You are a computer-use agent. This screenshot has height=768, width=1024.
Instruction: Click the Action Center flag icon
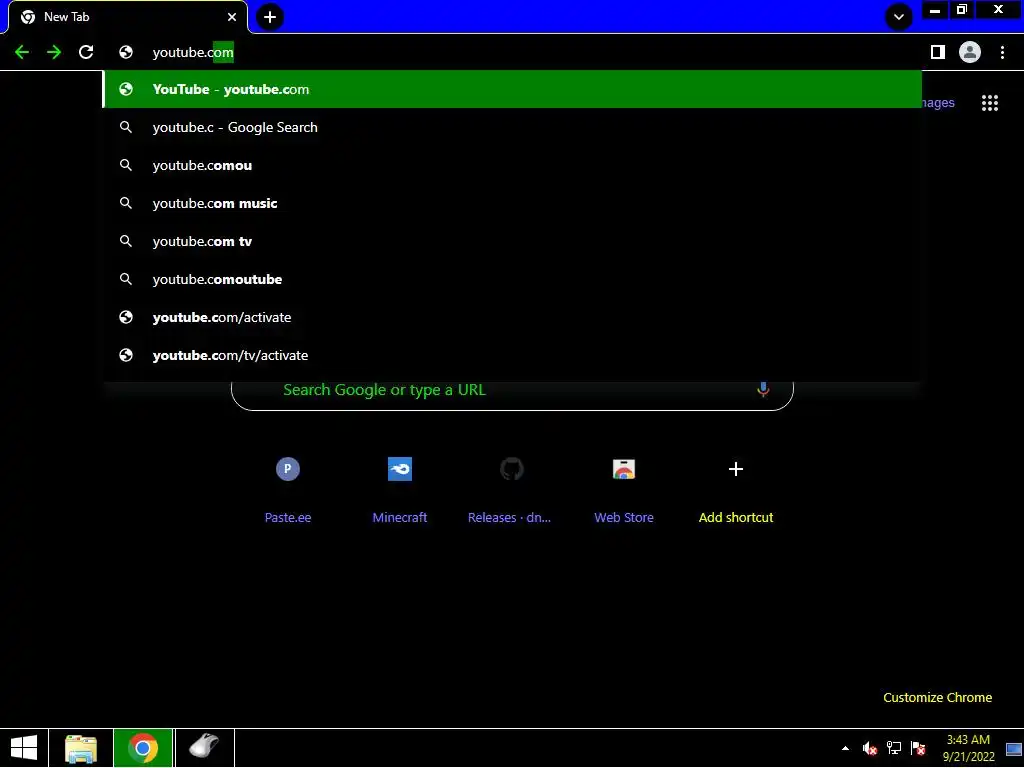pyautogui.click(x=918, y=748)
